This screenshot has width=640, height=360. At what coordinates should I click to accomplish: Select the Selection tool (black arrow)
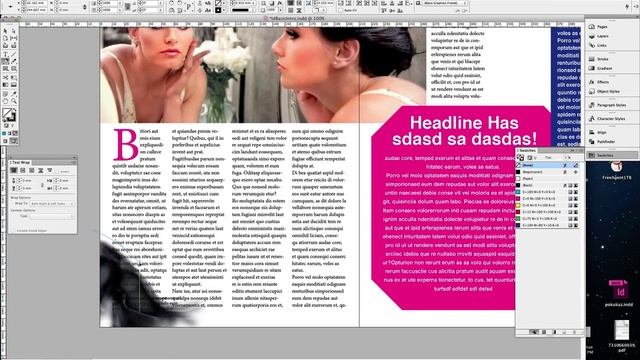tap(5, 31)
